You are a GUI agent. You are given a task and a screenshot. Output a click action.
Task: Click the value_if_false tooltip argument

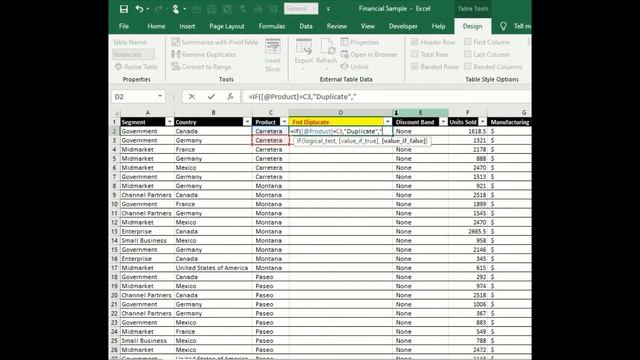point(404,141)
